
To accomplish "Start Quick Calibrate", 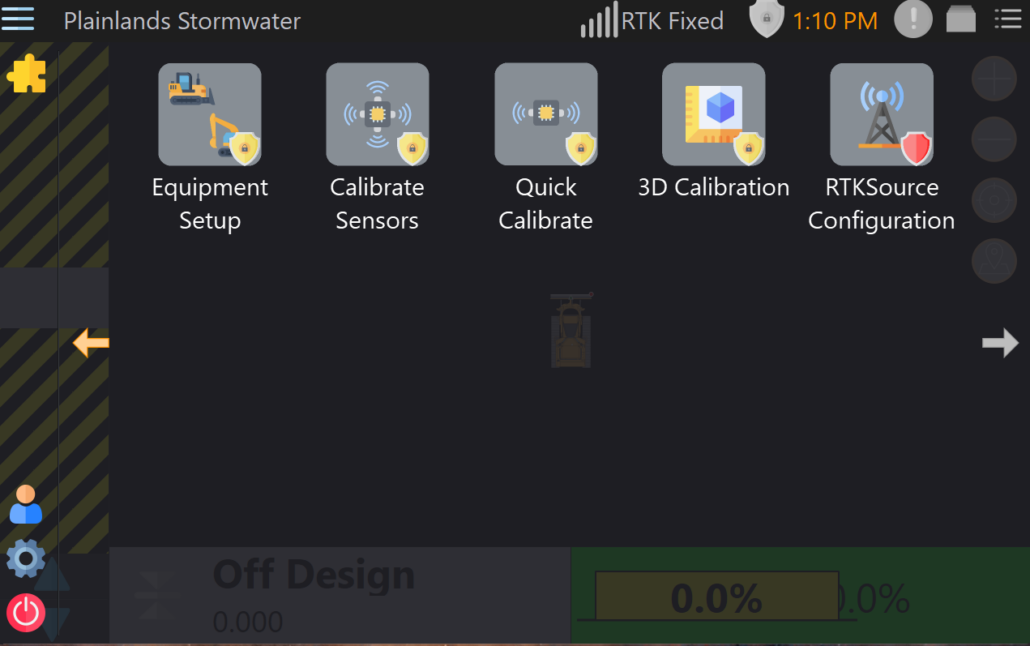I will coord(545,115).
